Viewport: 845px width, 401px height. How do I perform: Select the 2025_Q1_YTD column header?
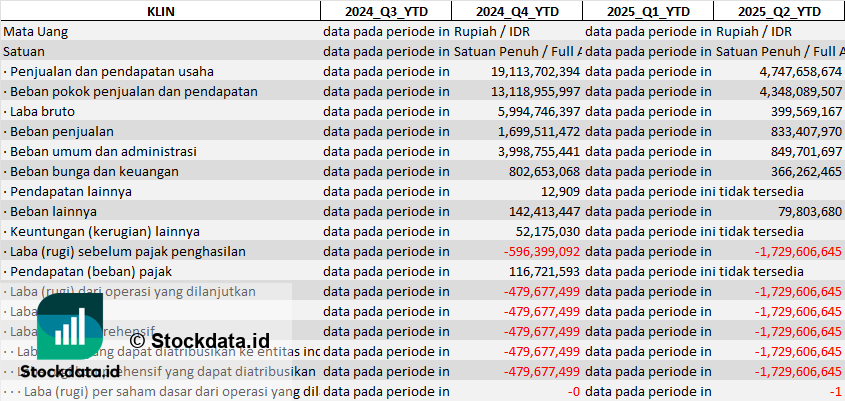click(648, 11)
